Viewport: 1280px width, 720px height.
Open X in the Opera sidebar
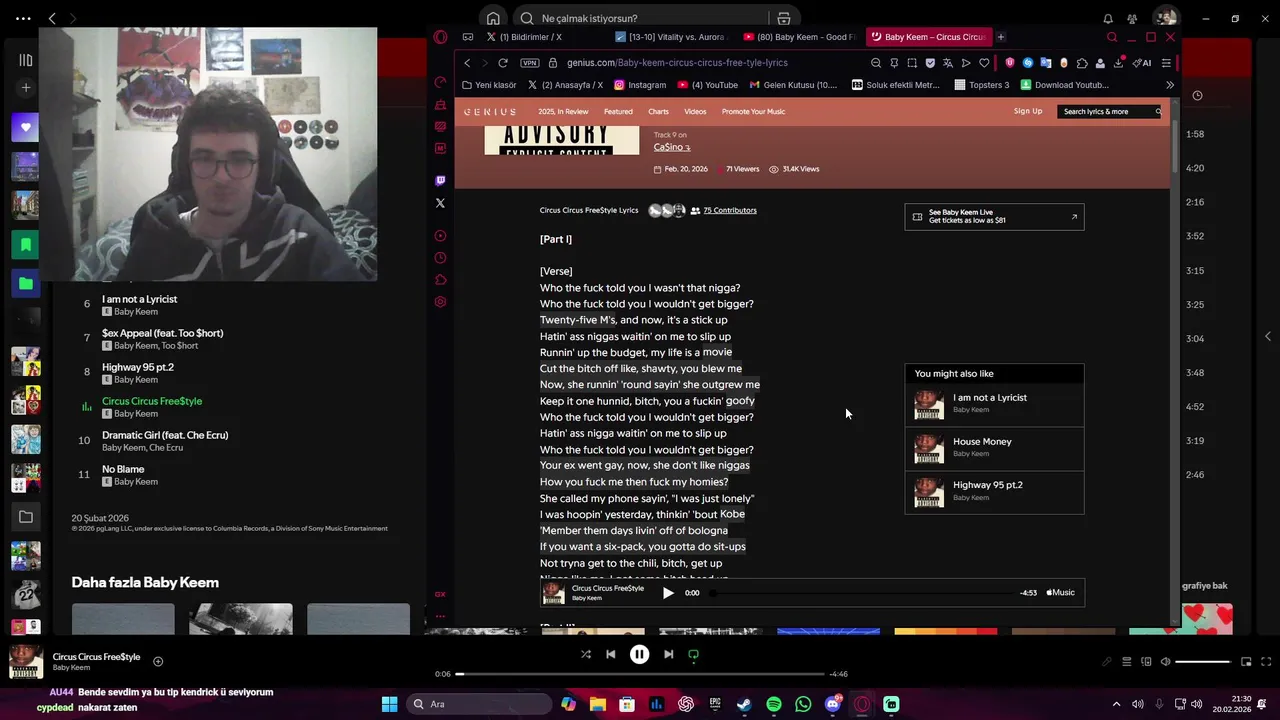[440, 203]
